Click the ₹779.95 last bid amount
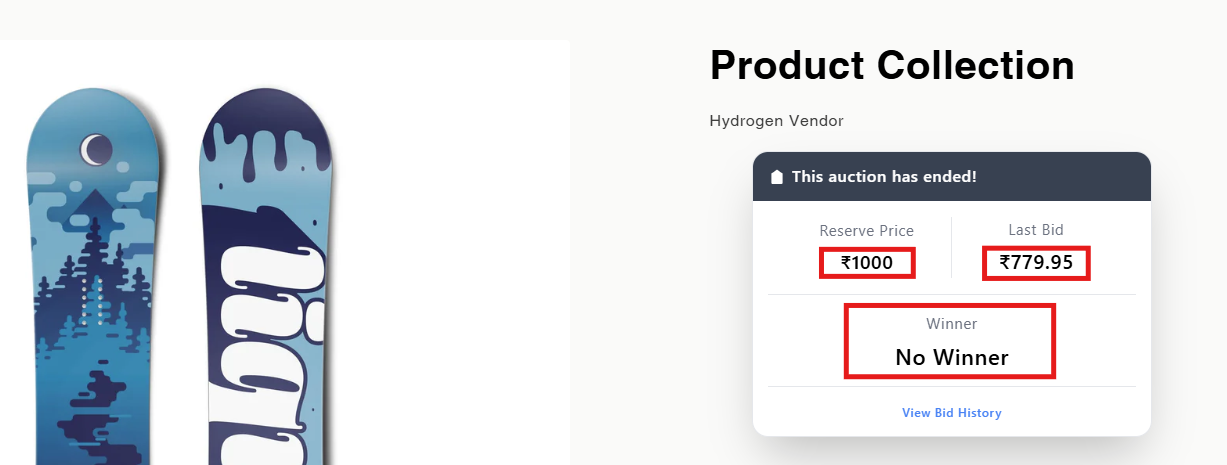This screenshot has width=1227, height=465. (1036, 263)
